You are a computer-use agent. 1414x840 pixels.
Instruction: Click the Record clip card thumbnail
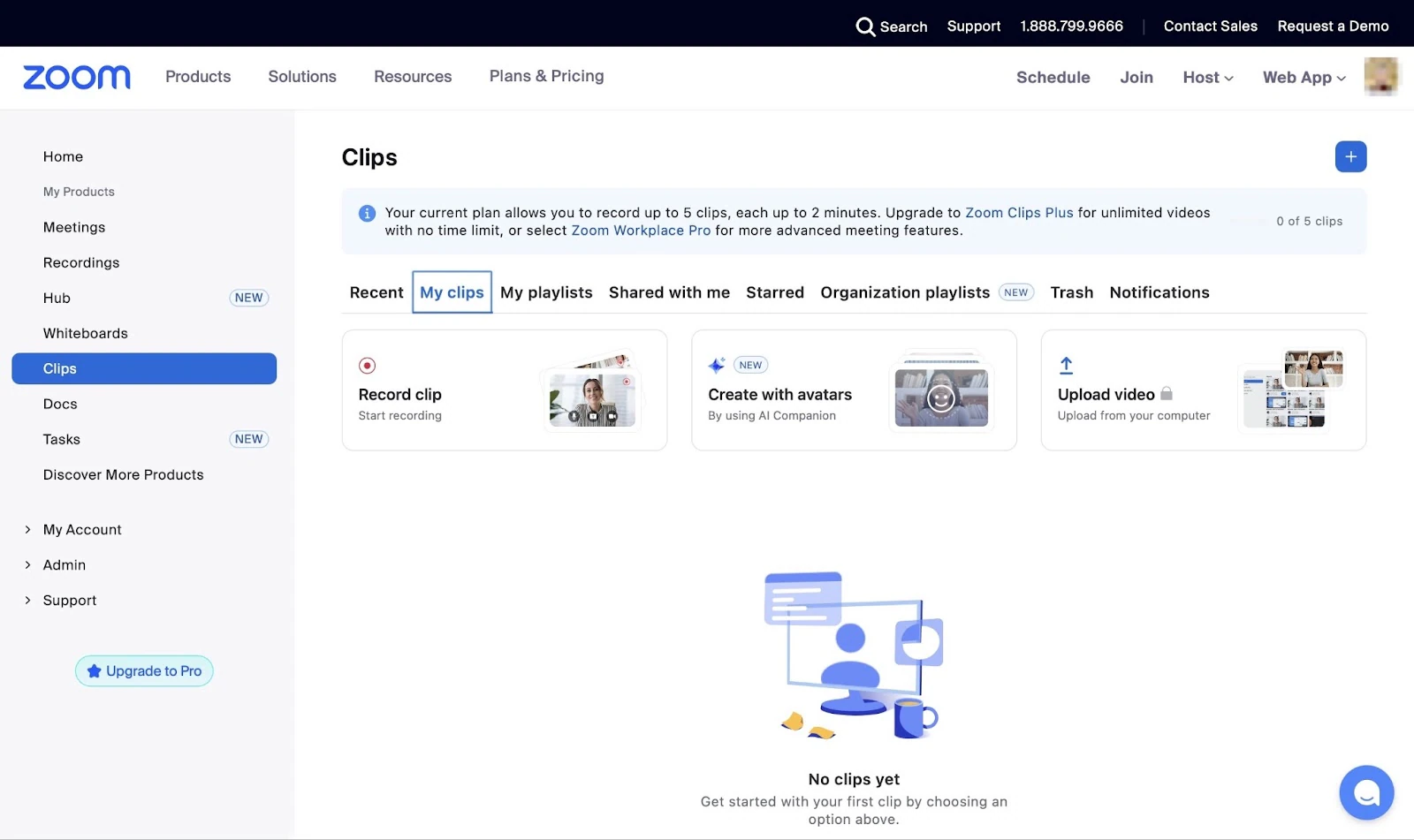point(593,392)
